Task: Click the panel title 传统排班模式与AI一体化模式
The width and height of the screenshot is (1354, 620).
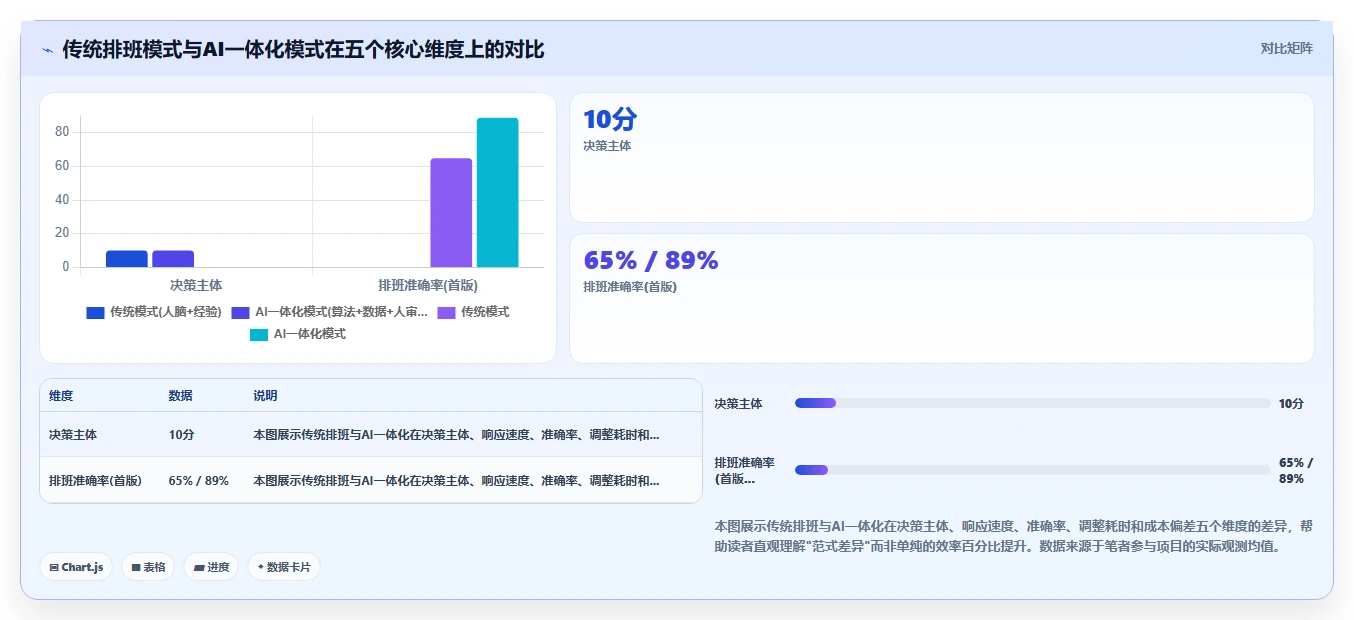Action: point(303,49)
